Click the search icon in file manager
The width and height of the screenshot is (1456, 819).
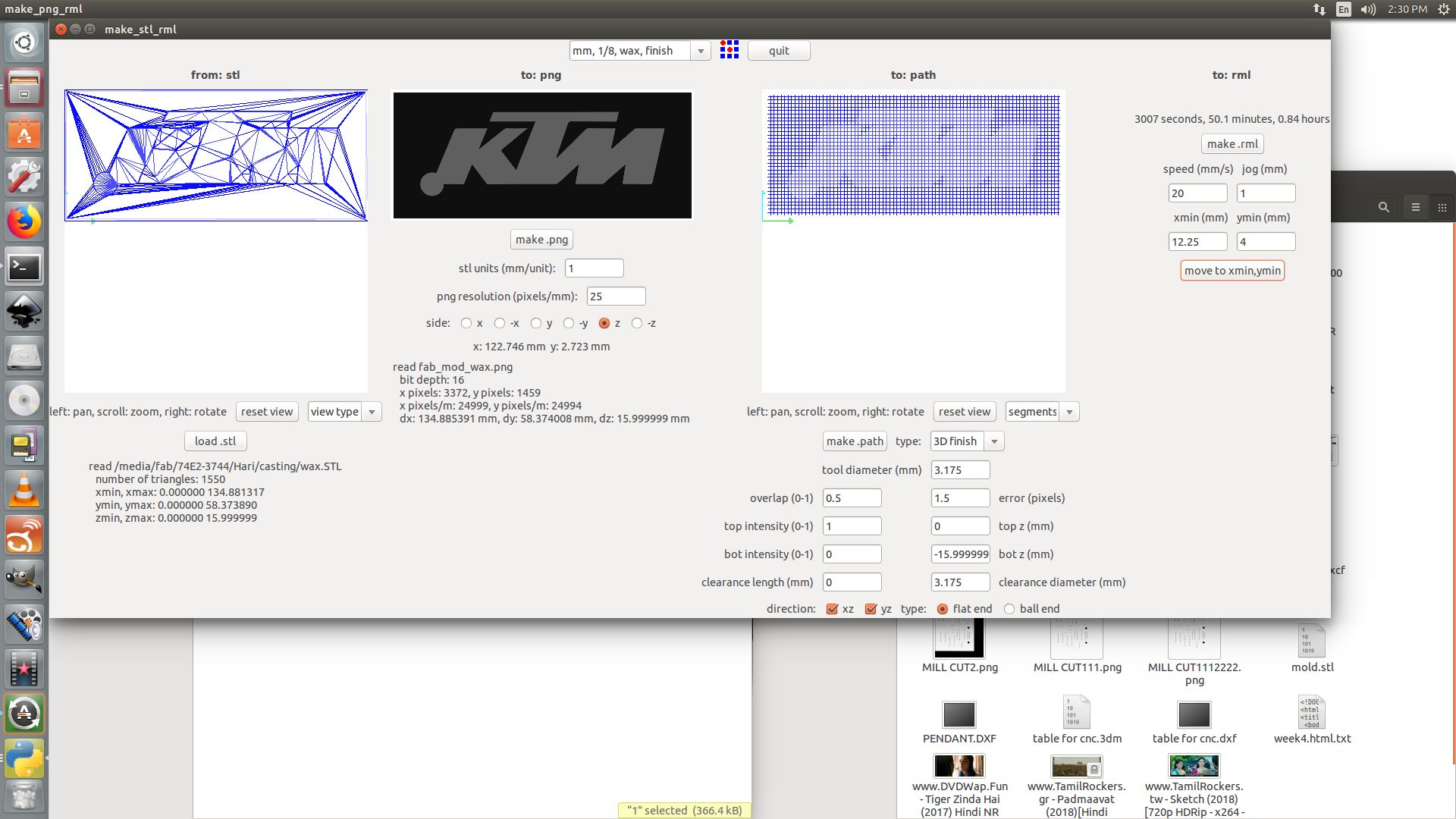click(x=1383, y=207)
